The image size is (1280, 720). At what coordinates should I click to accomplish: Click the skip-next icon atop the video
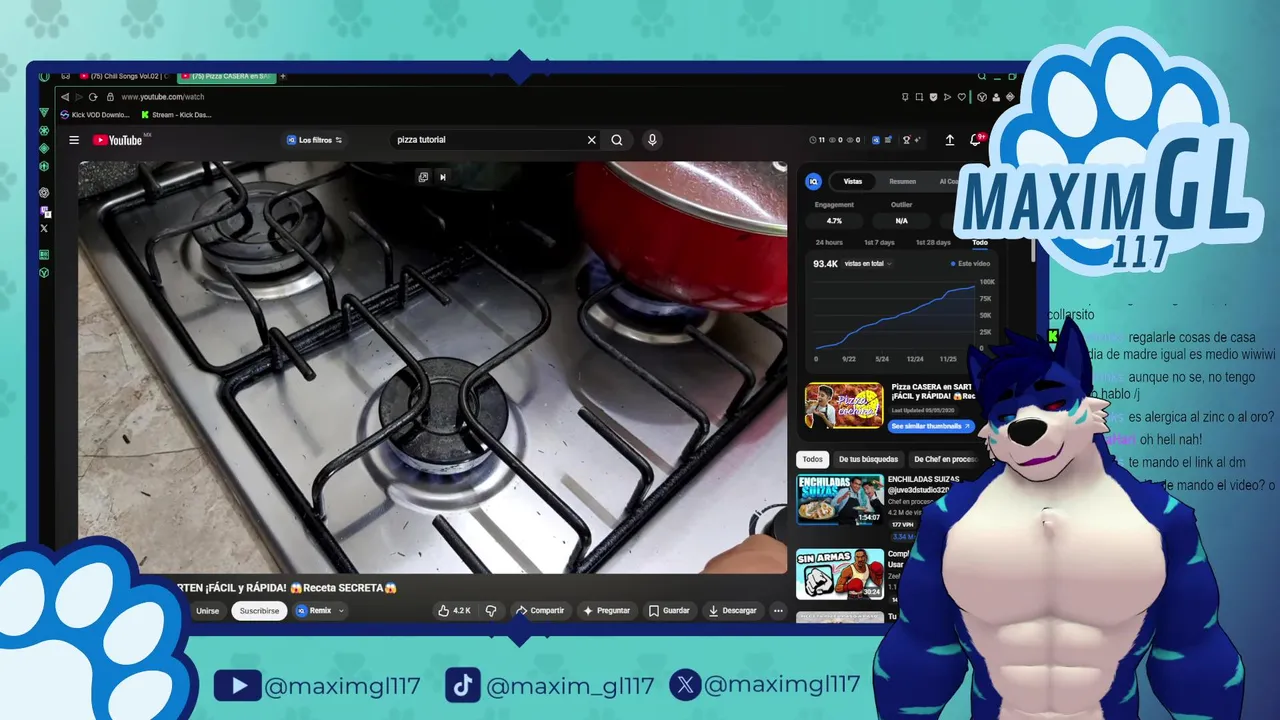(x=443, y=177)
